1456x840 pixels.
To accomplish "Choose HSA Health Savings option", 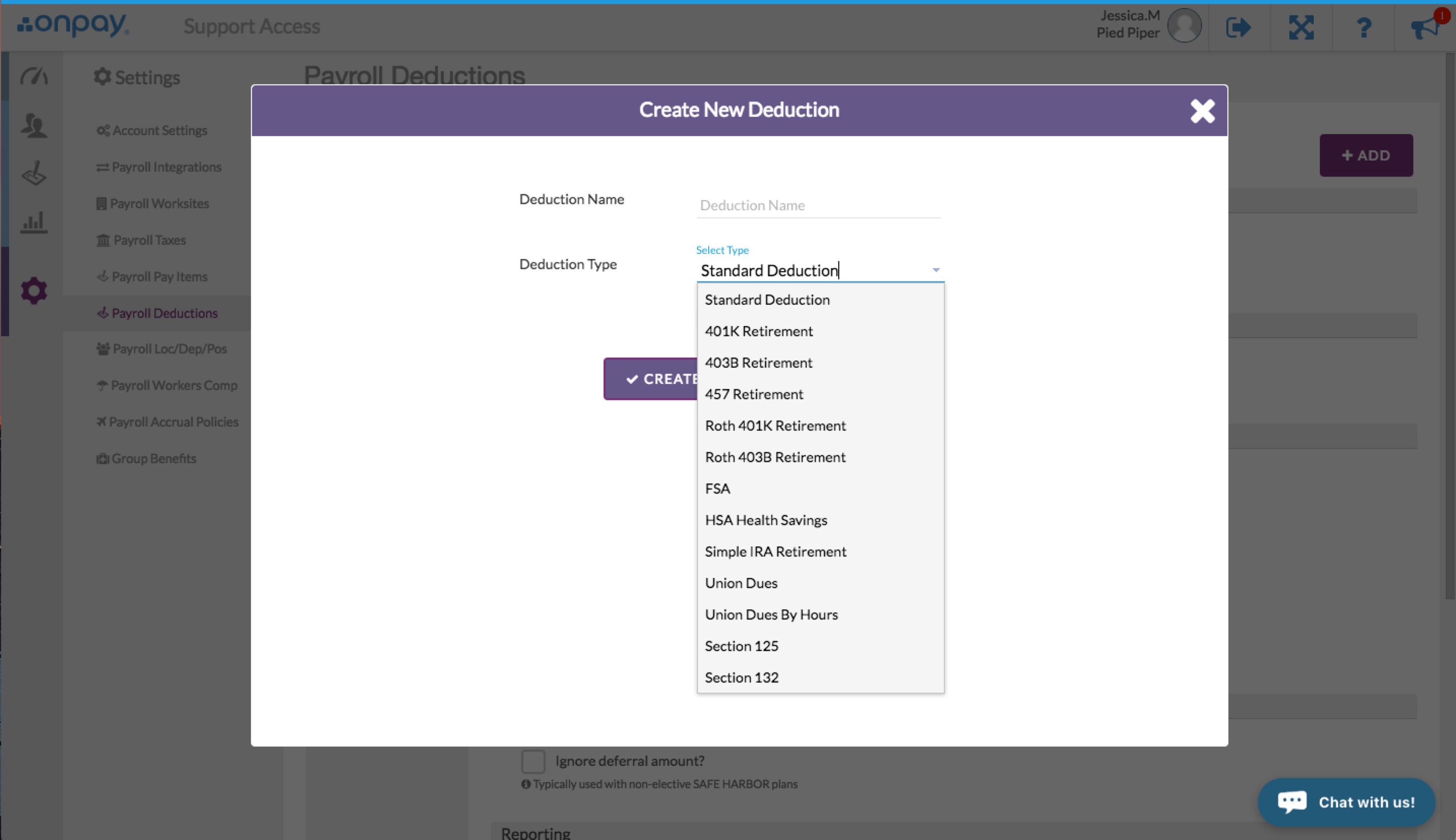I will (820, 520).
